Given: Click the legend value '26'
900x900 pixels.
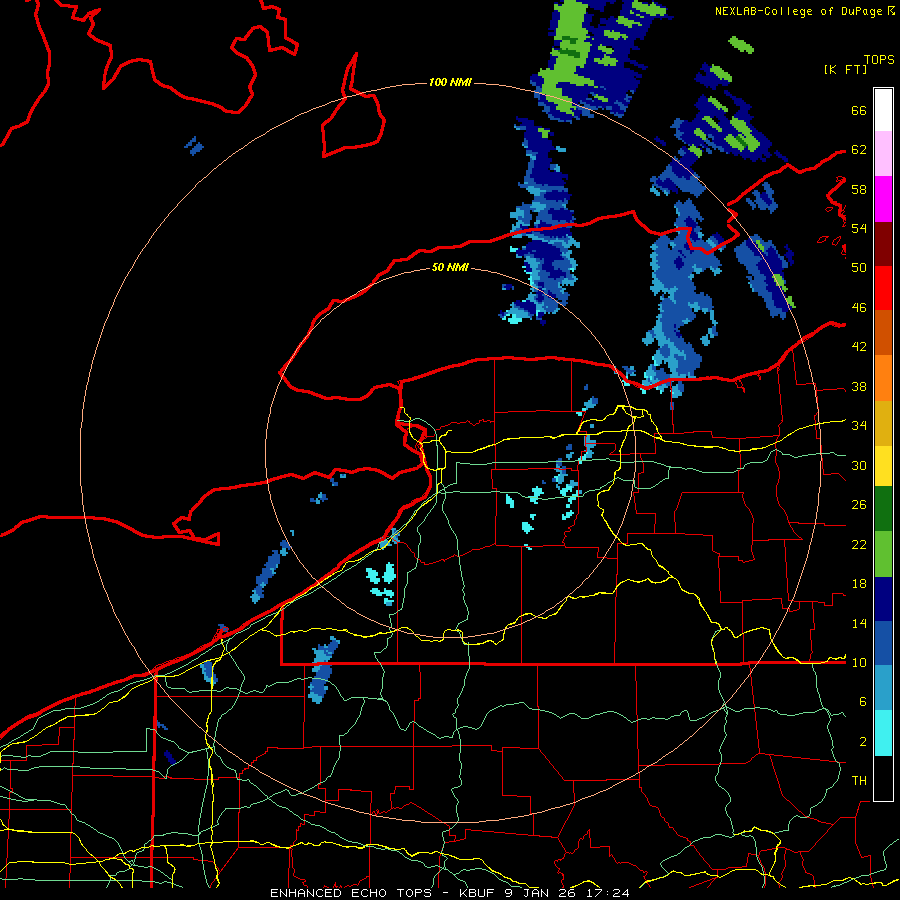Looking at the screenshot, I should 859,505.
